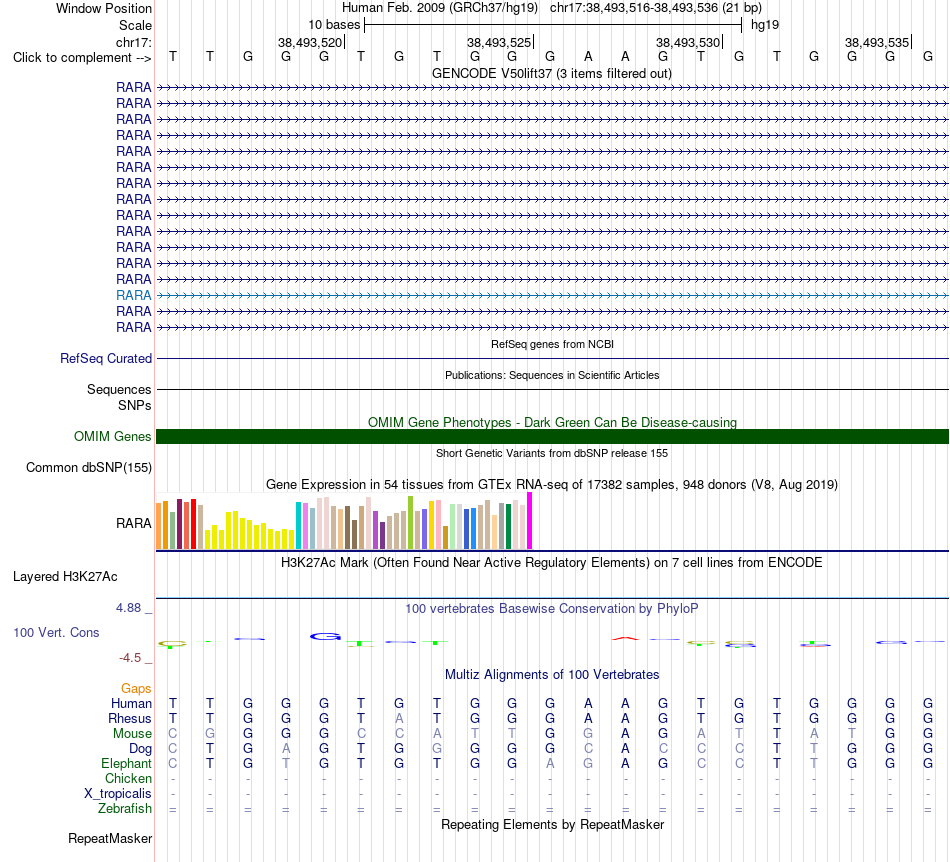Click the magenta bar in the GTEx expression chart
Screen dimensions: 950x862
[530, 520]
